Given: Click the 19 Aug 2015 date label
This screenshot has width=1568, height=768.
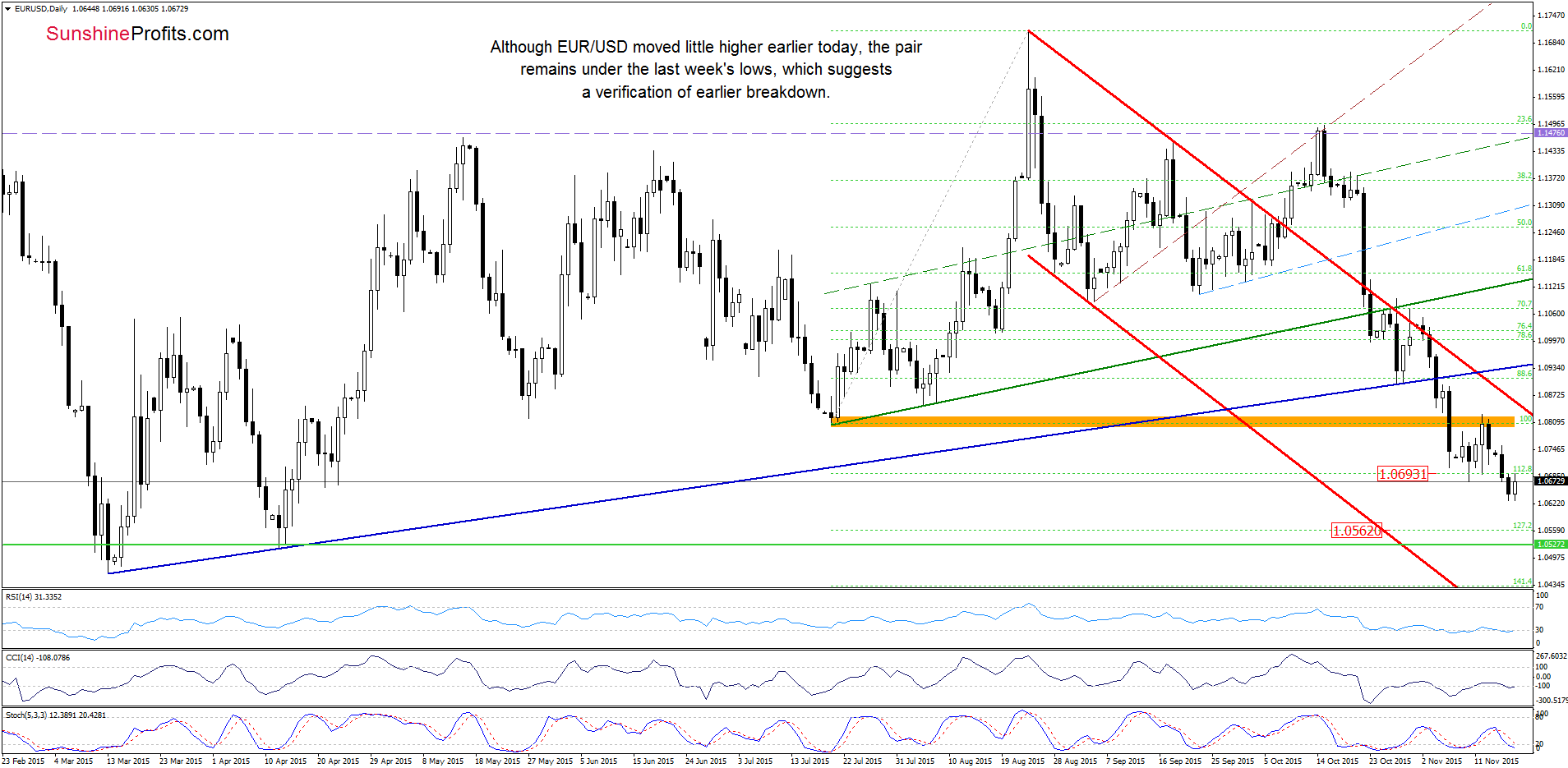Looking at the screenshot, I should [x=1022, y=761].
